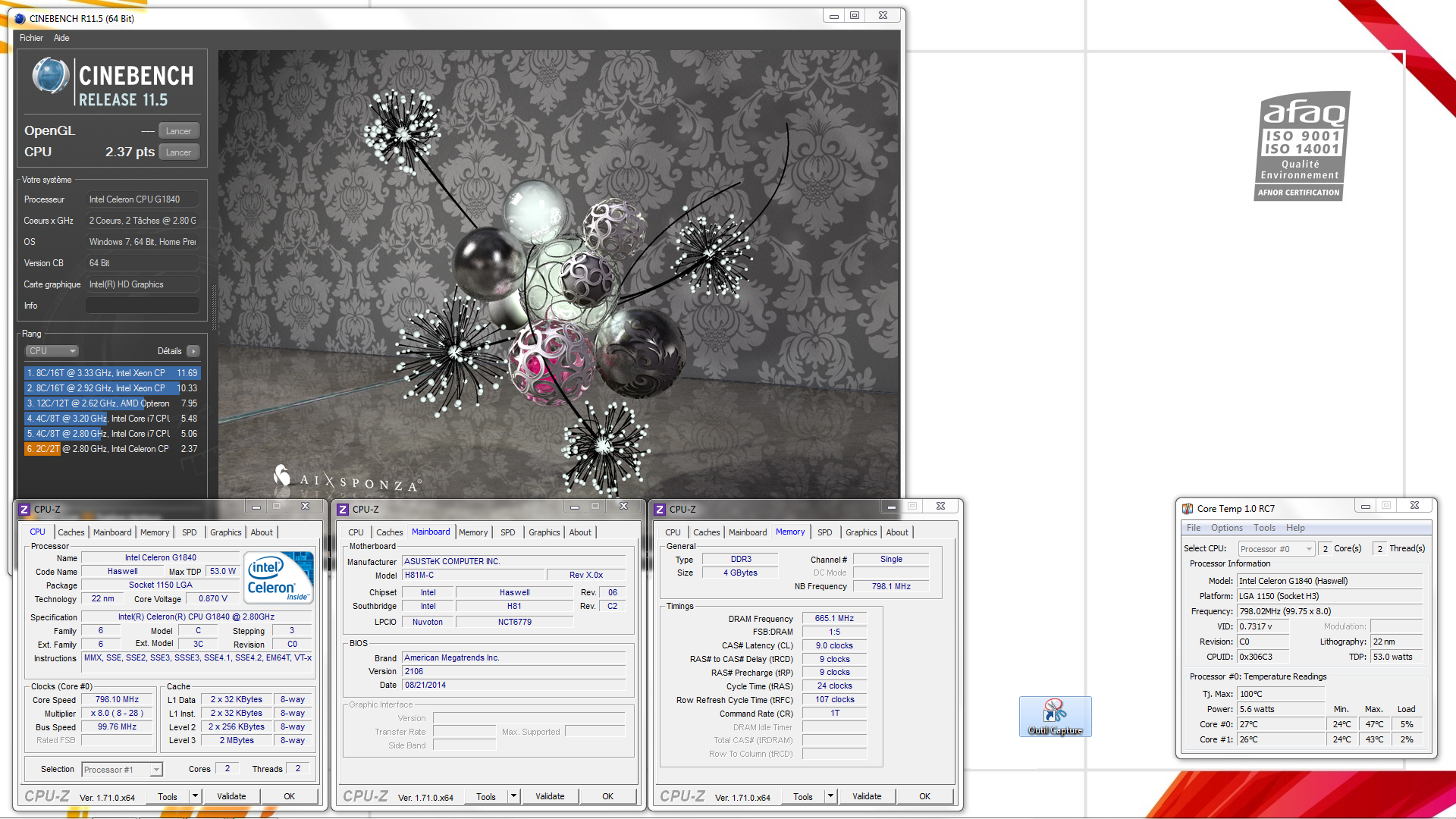Open the Help menu in Core Temp
This screenshot has height=819, width=1456.
click(1295, 528)
